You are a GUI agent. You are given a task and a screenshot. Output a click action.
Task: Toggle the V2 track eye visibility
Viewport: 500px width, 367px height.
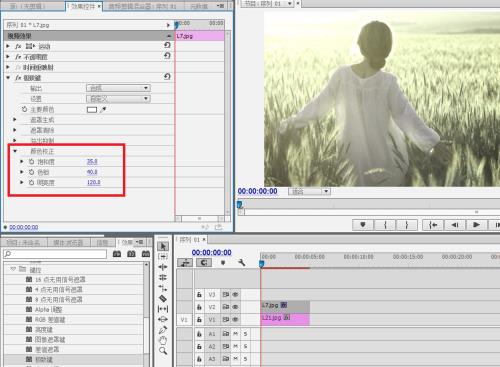click(235, 307)
